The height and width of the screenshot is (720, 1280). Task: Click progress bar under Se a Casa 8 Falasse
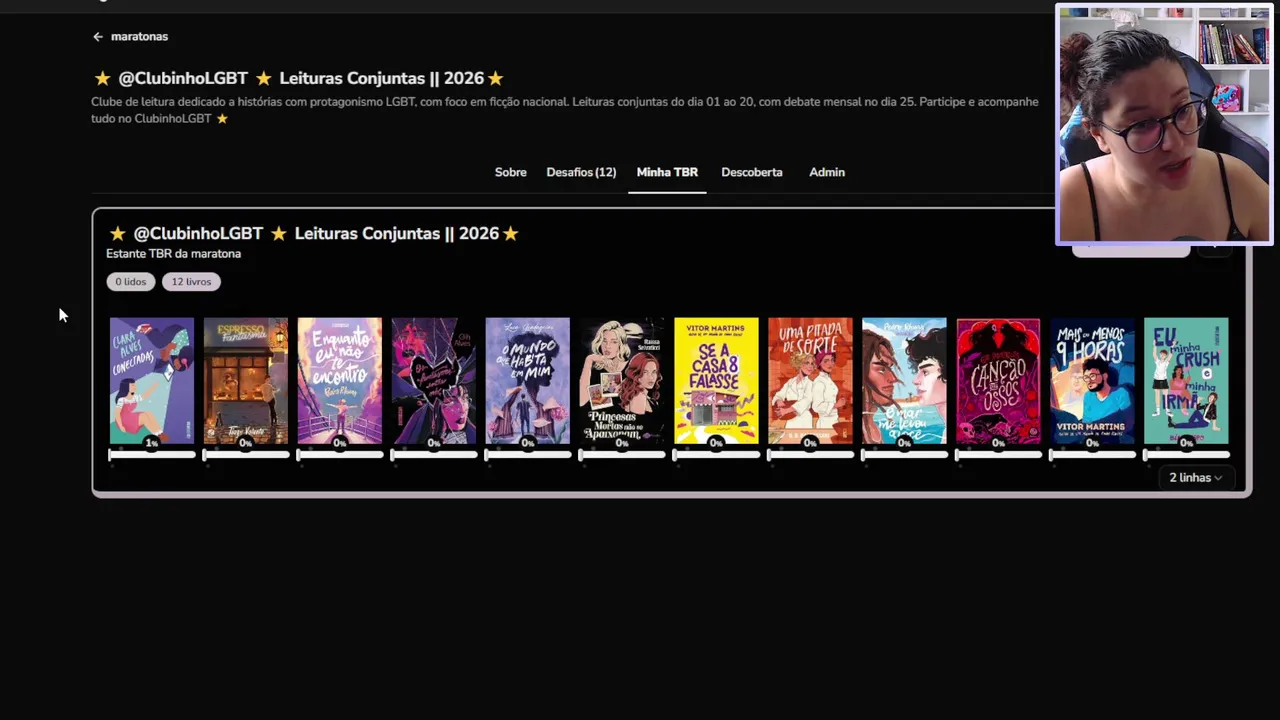pos(716,455)
